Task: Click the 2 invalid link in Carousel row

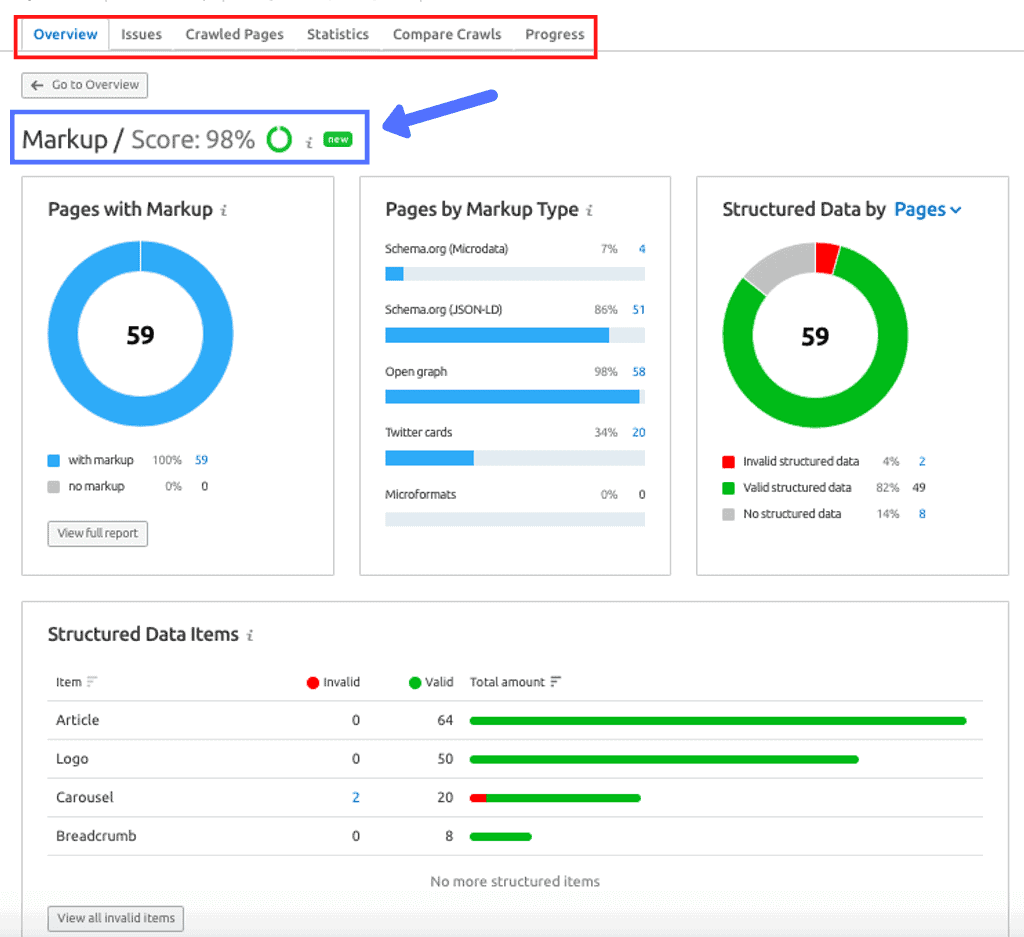Action: click(x=356, y=797)
